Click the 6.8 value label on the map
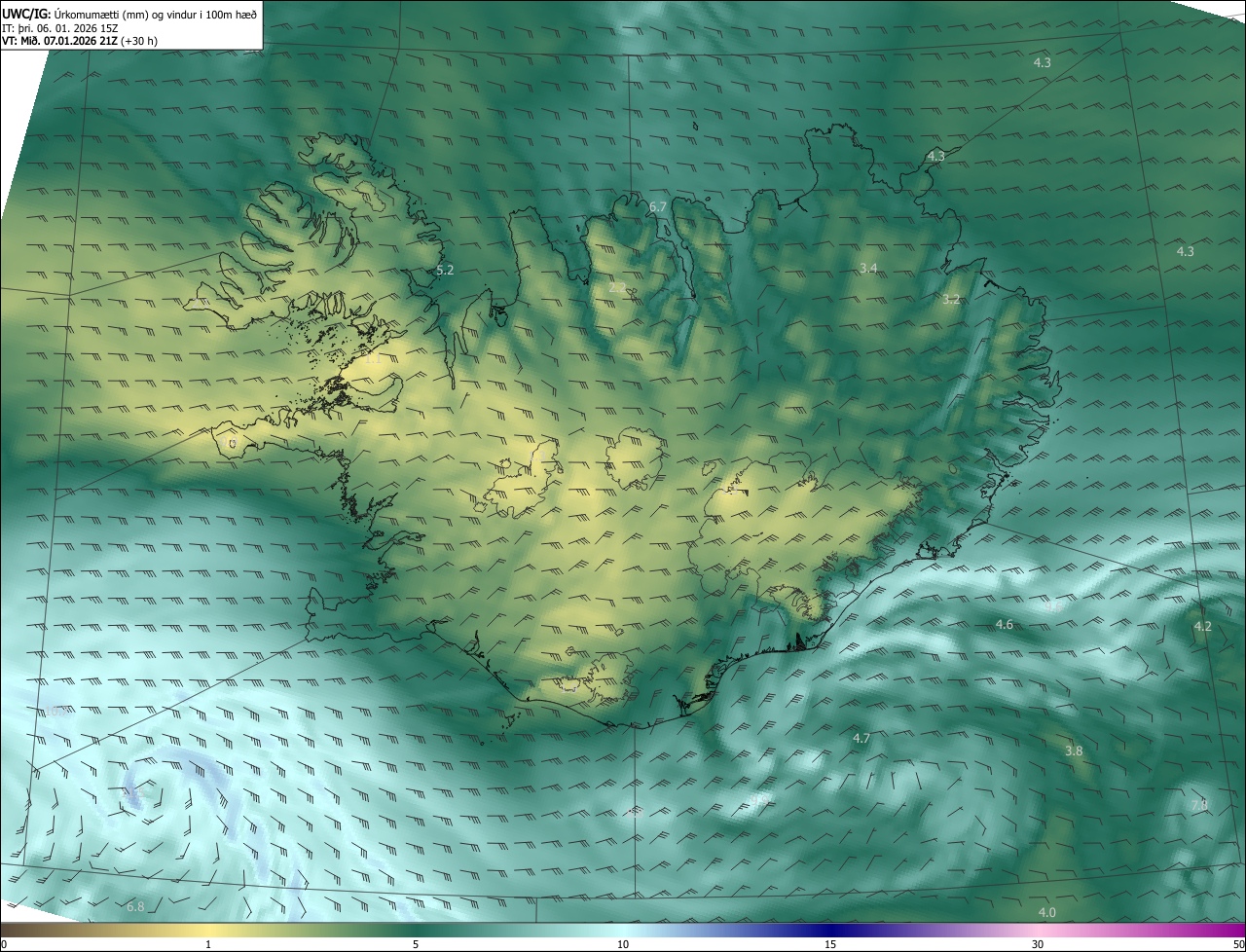The height and width of the screenshot is (952, 1246). pos(135,907)
